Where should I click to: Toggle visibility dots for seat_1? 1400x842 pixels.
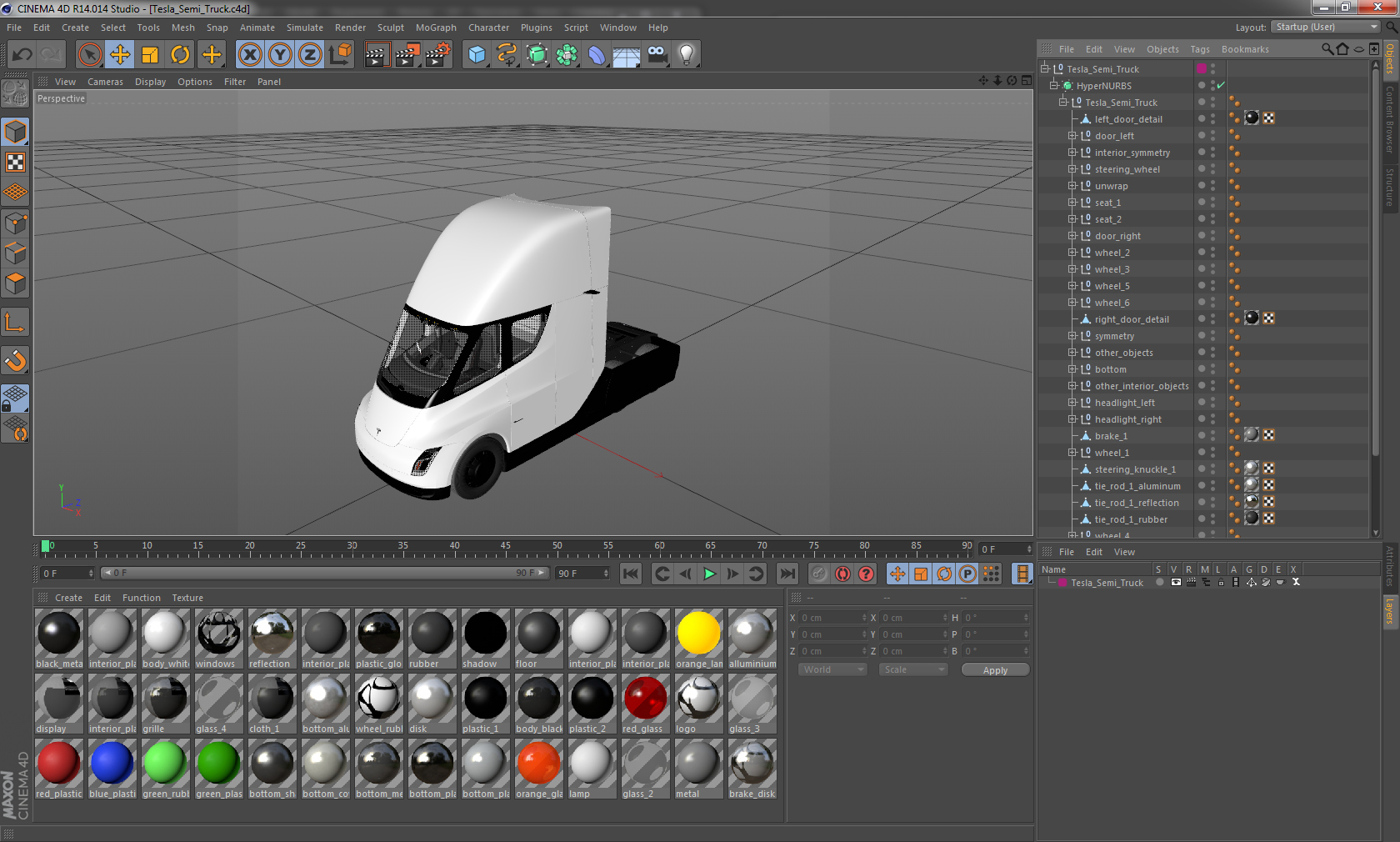pyautogui.click(x=1213, y=202)
